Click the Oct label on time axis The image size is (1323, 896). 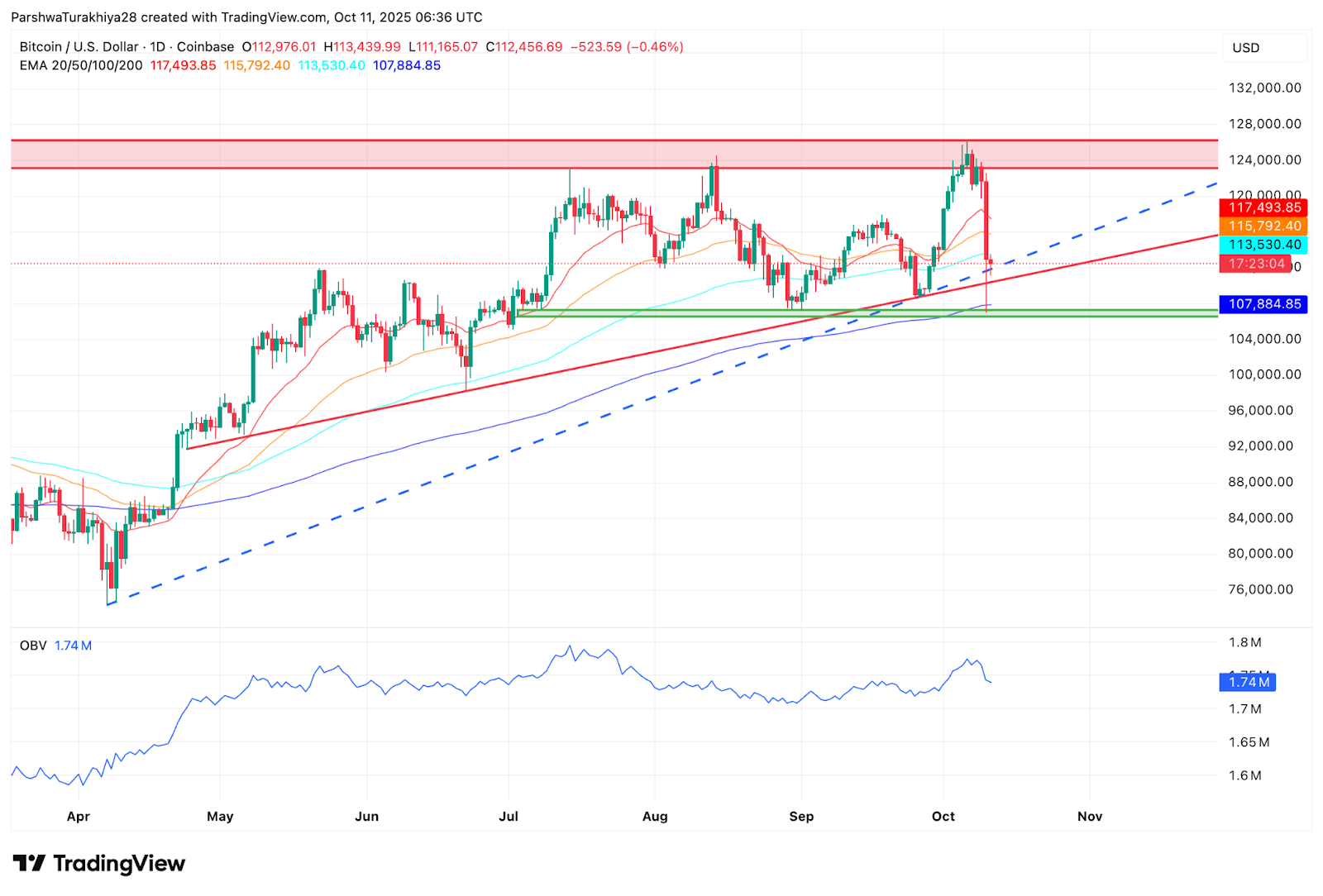coord(943,817)
